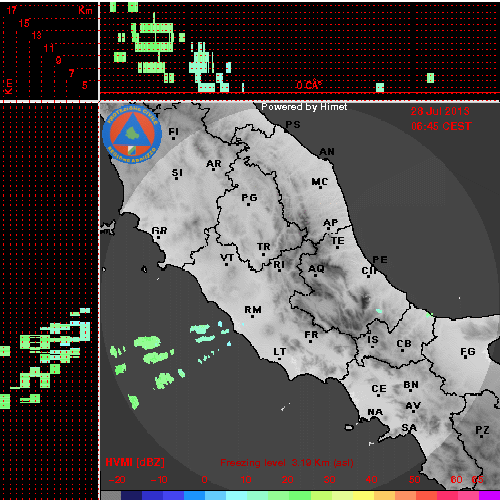Image resolution: width=500 pixels, height=500 pixels.
Task: Click the FI city label
Action: coord(174,132)
